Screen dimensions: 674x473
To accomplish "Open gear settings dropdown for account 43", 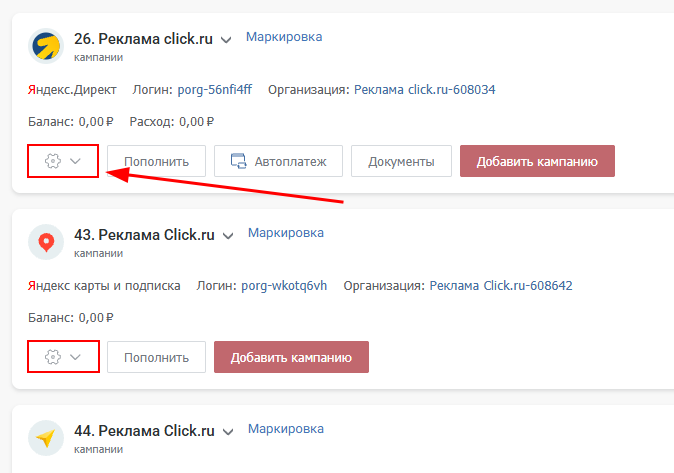I will (x=63, y=357).
